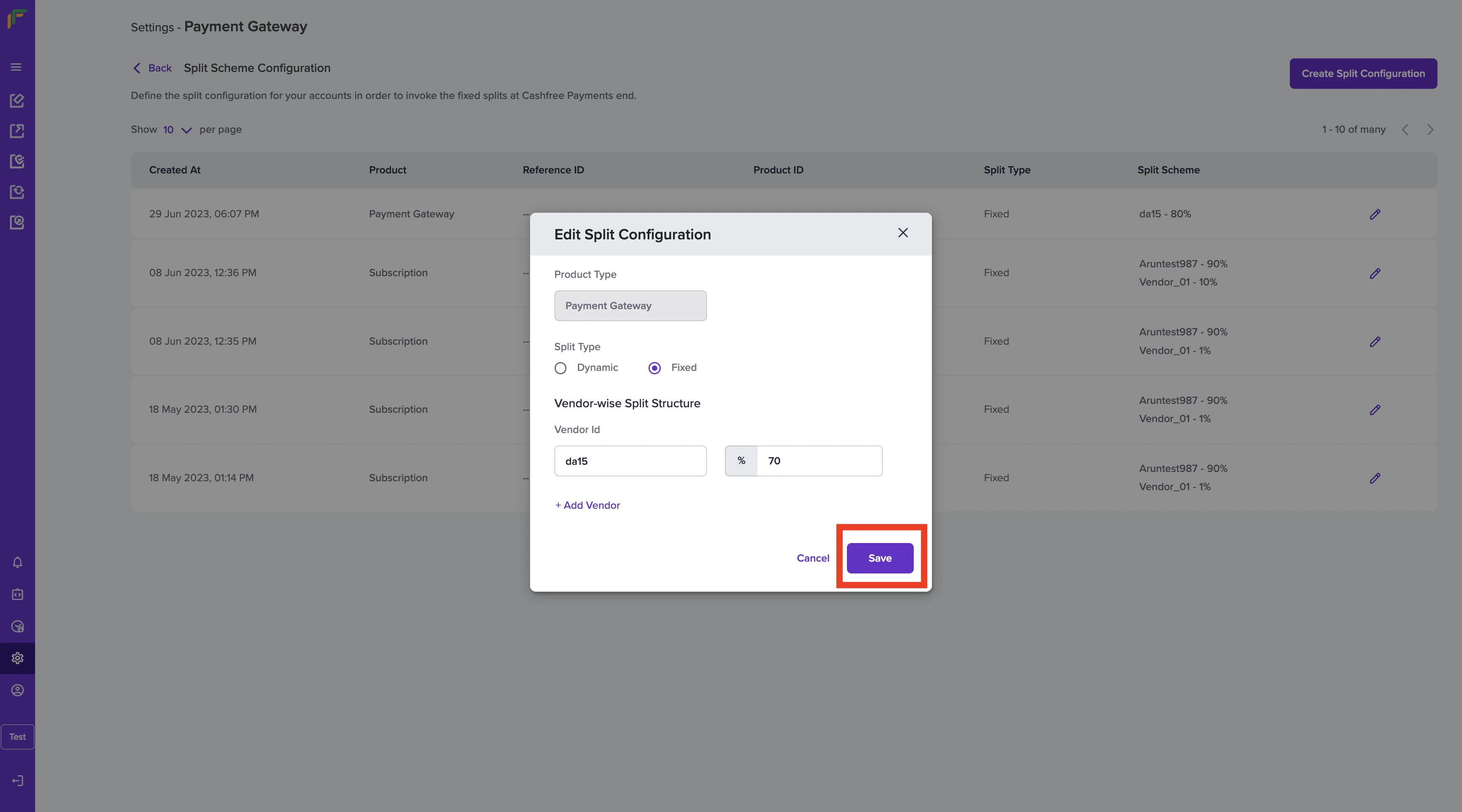Click the logout icon at sidebar bottom
1462x812 pixels.
[17, 781]
